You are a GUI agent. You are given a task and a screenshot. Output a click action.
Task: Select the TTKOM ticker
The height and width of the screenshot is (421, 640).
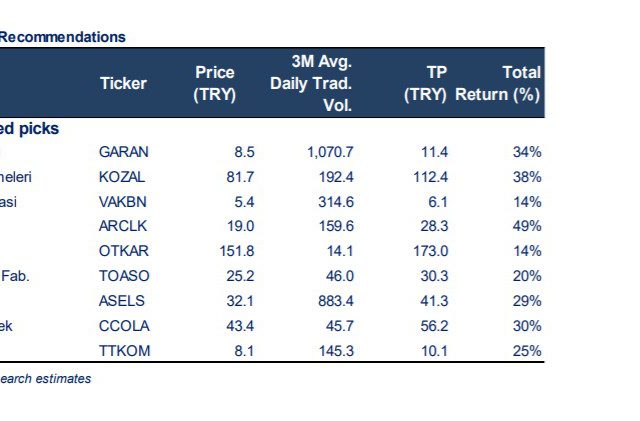click(x=124, y=351)
